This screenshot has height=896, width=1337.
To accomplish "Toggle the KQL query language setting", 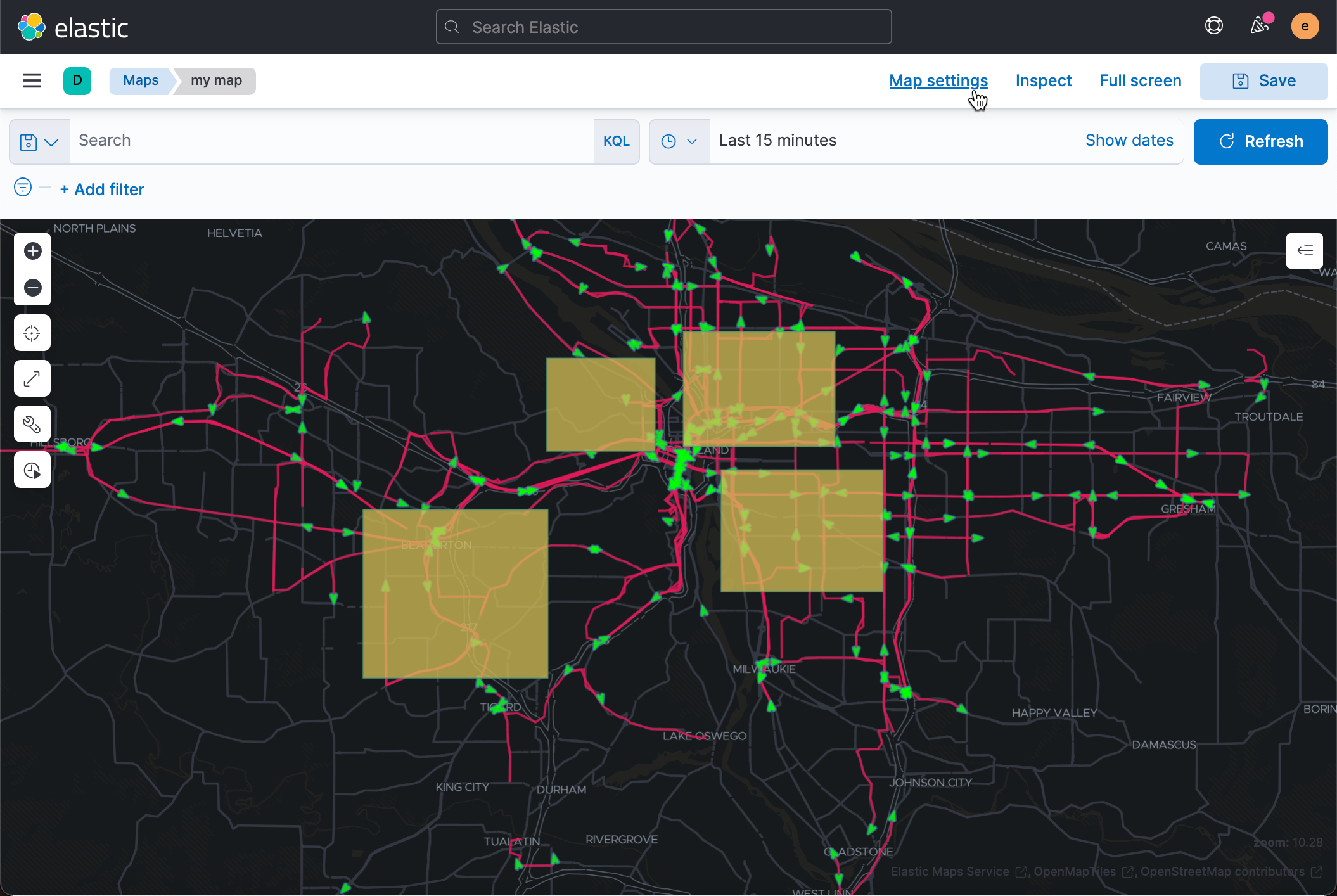I will pyautogui.click(x=616, y=141).
